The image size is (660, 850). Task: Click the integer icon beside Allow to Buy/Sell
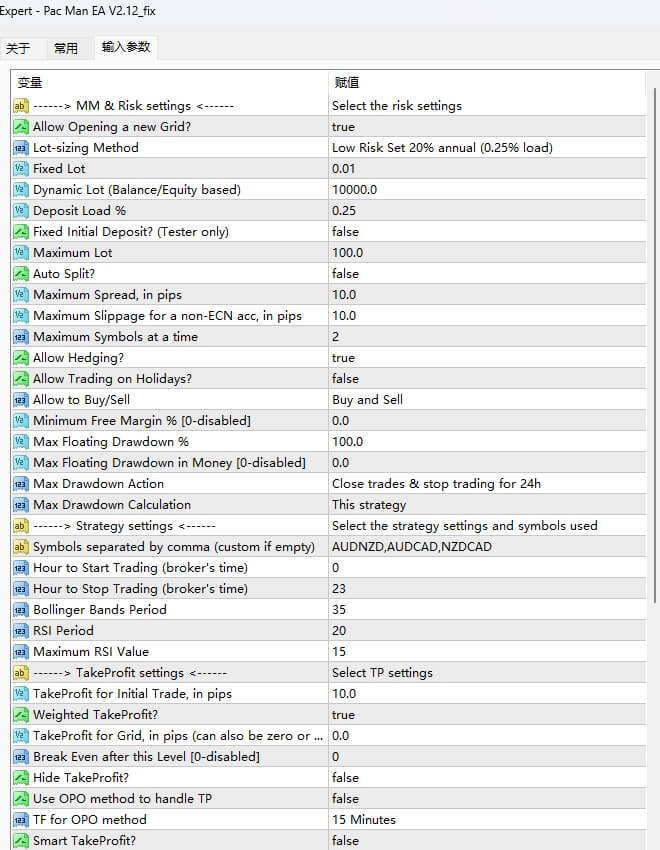tap(21, 400)
